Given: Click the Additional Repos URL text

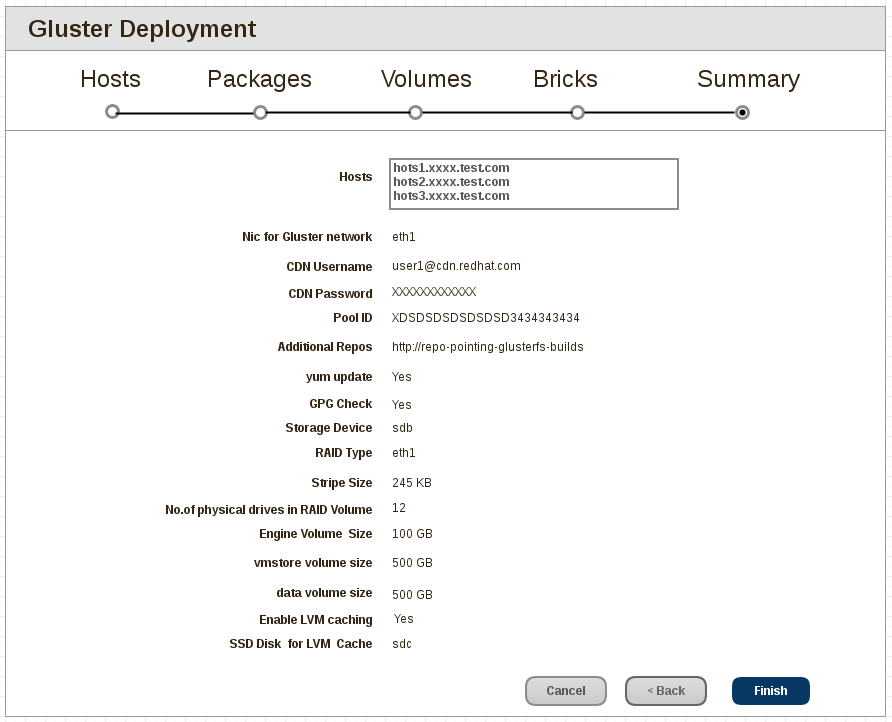Looking at the screenshot, I should 488,346.
